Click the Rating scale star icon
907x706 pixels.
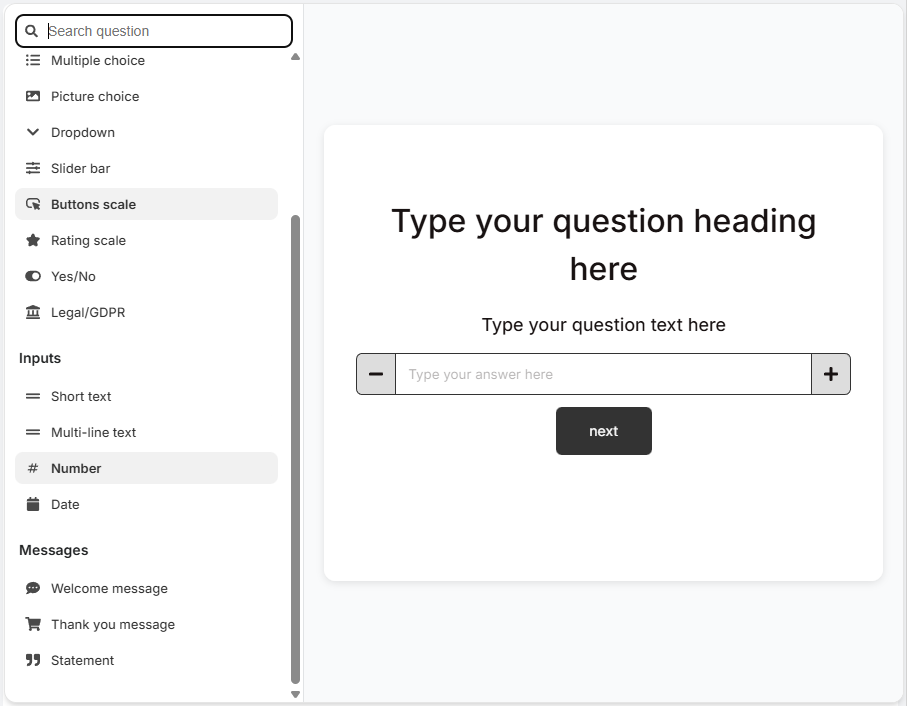point(33,240)
